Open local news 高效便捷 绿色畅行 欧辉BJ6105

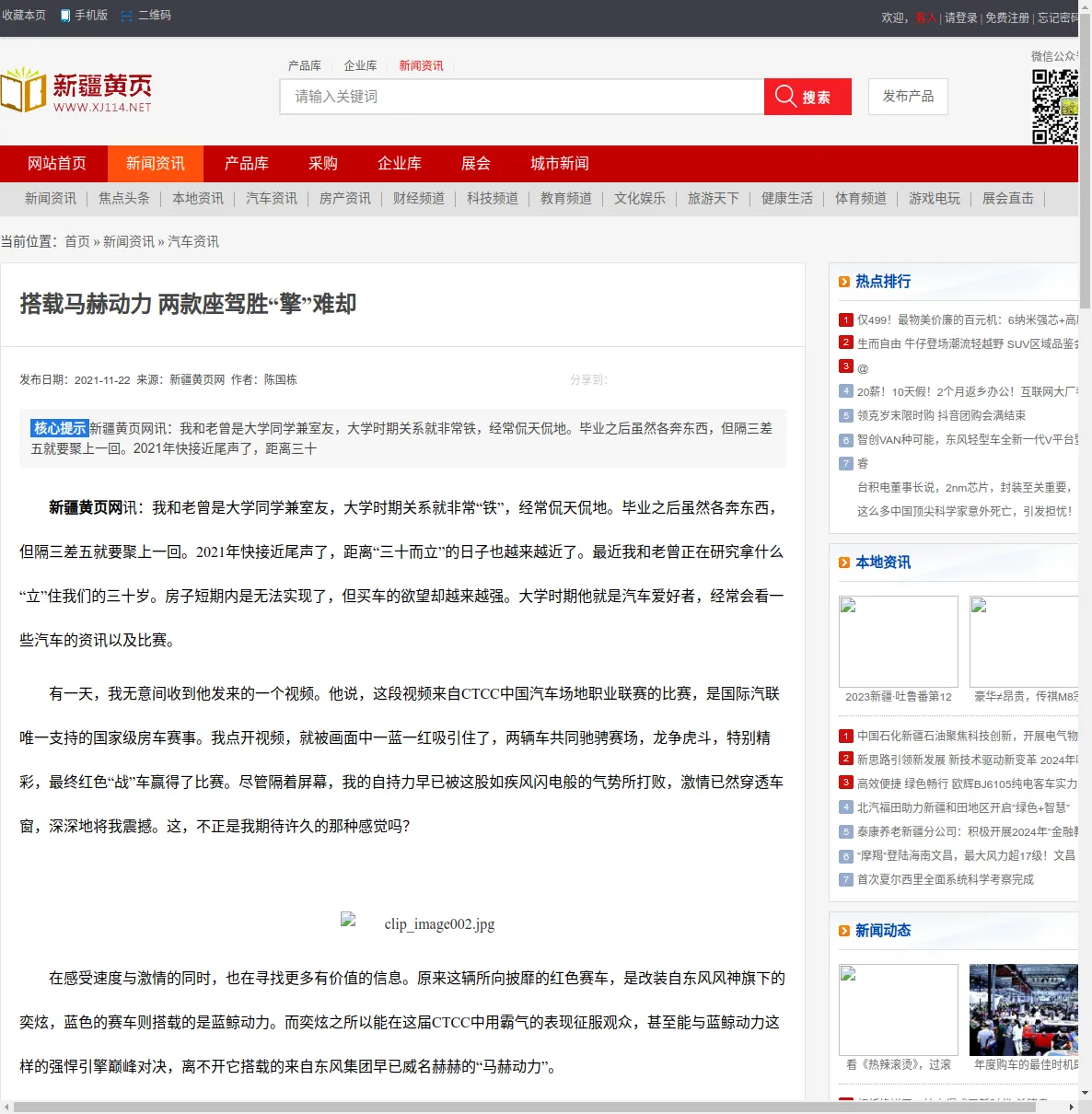pos(968,784)
